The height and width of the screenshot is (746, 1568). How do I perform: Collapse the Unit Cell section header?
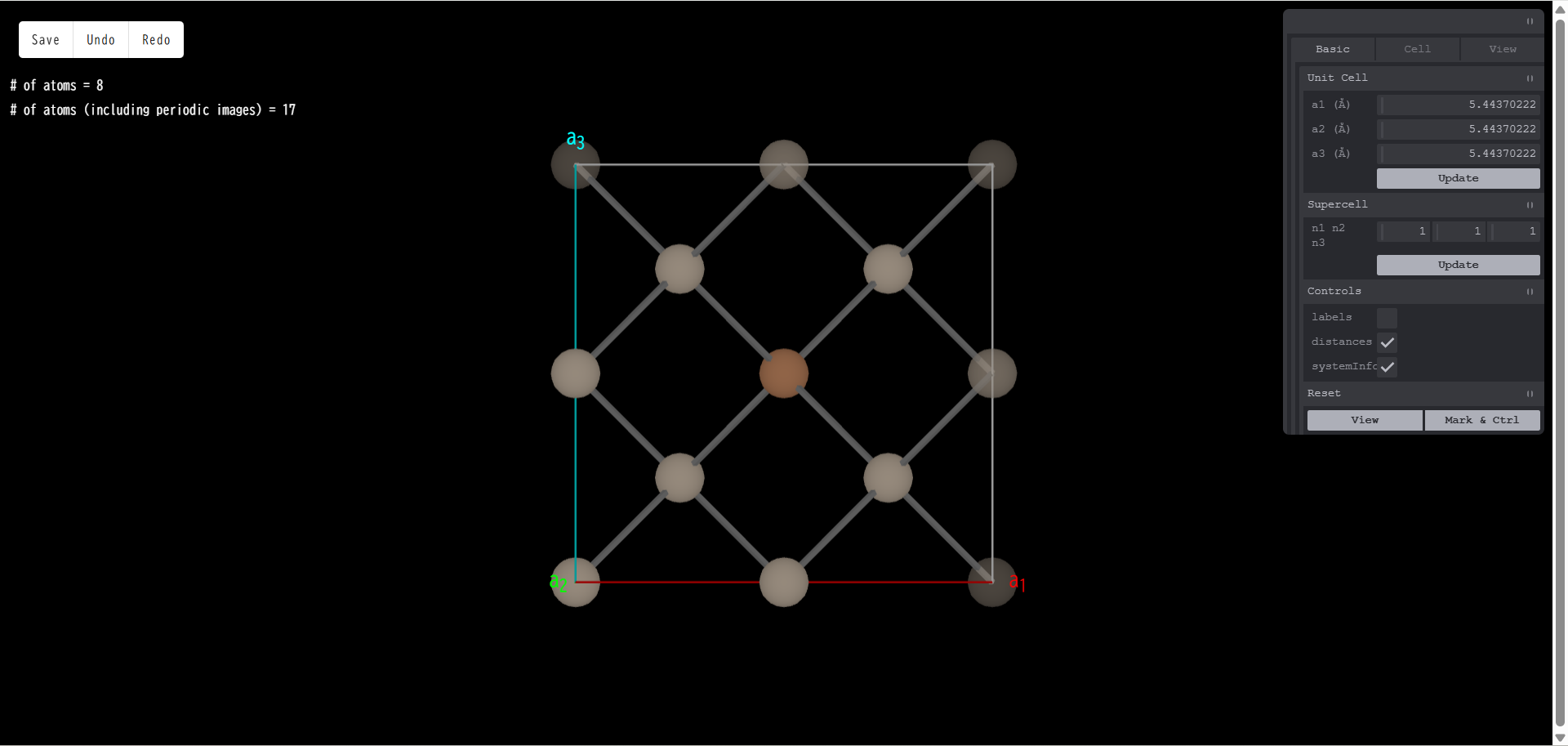[x=1337, y=78]
